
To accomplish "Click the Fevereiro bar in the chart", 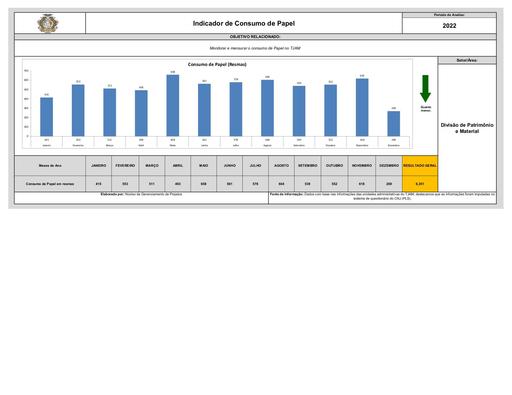I will point(78,110).
